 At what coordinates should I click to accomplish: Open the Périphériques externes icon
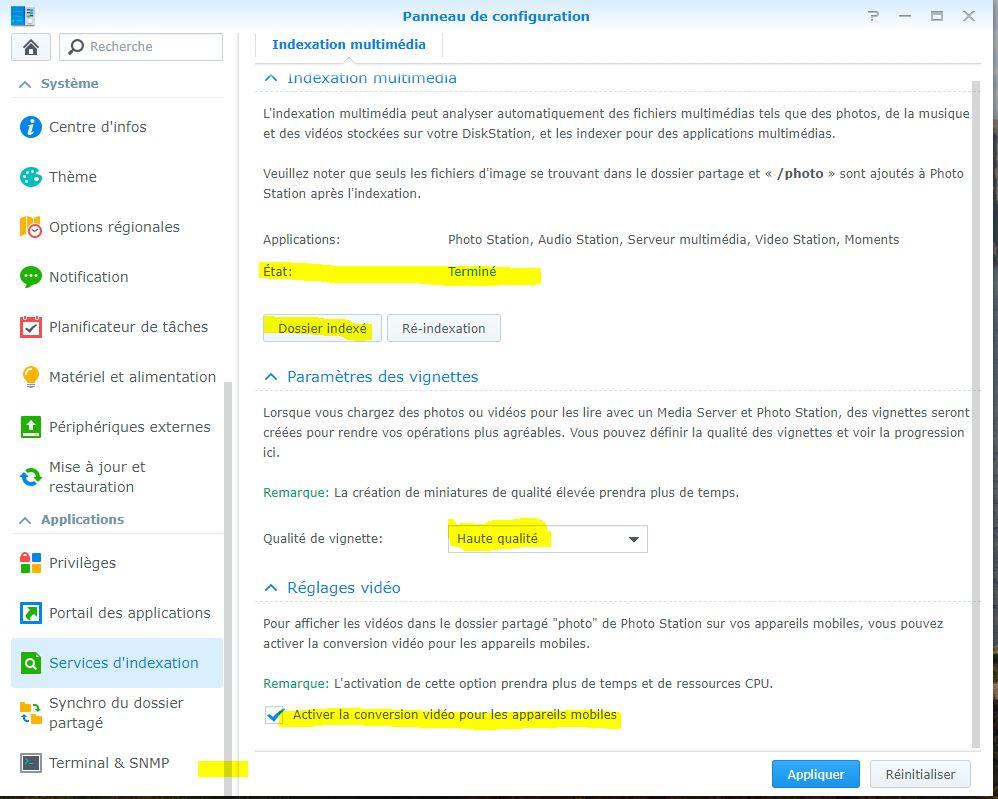31,427
